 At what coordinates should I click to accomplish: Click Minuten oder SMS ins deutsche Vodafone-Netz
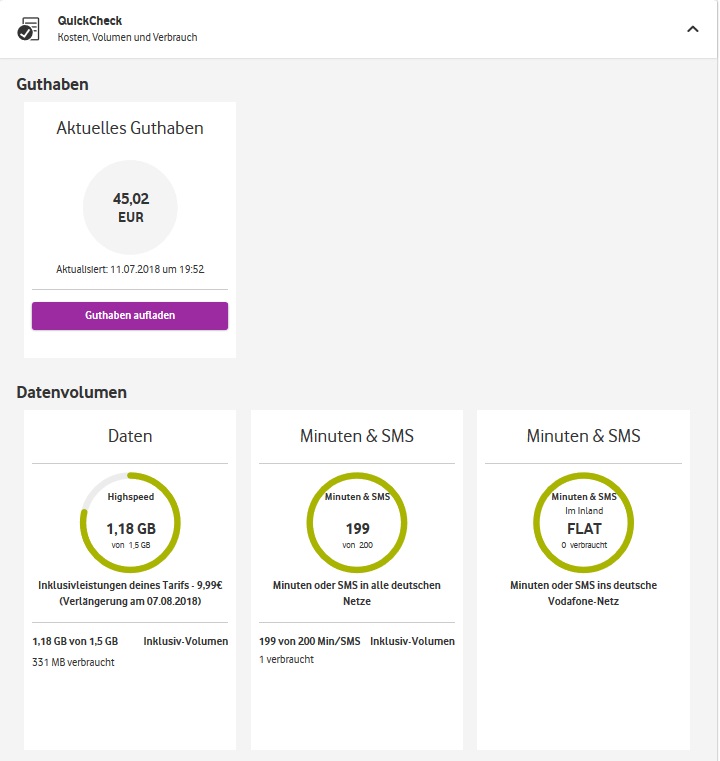pyautogui.click(x=584, y=592)
